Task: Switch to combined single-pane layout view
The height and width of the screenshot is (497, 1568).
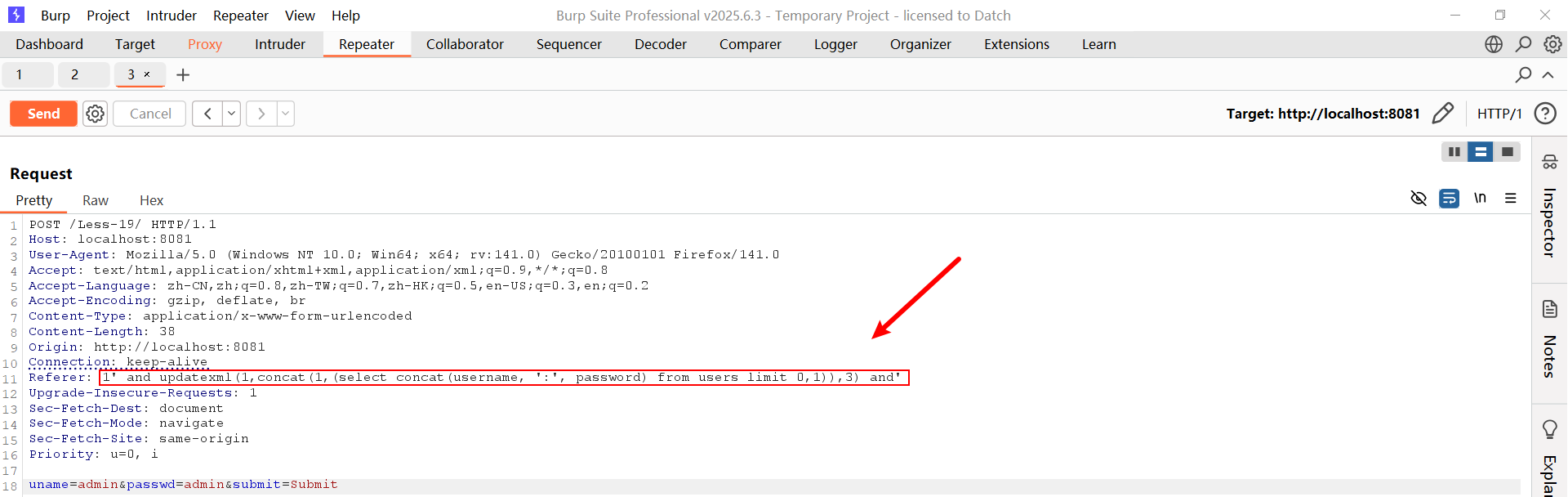Action: point(1508,151)
